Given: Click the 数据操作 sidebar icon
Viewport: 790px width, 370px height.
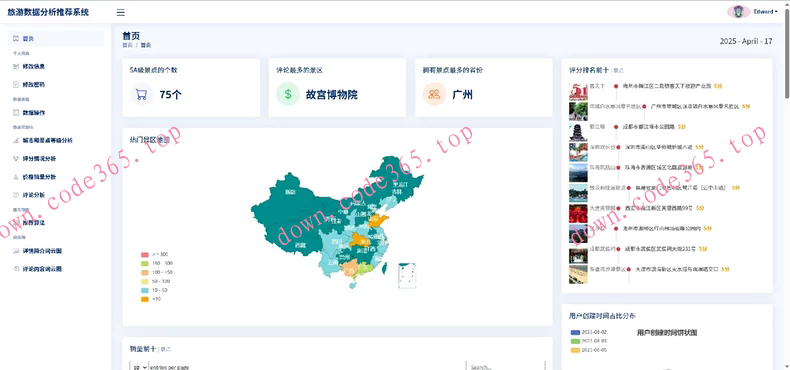Looking at the screenshot, I should [x=16, y=112].
